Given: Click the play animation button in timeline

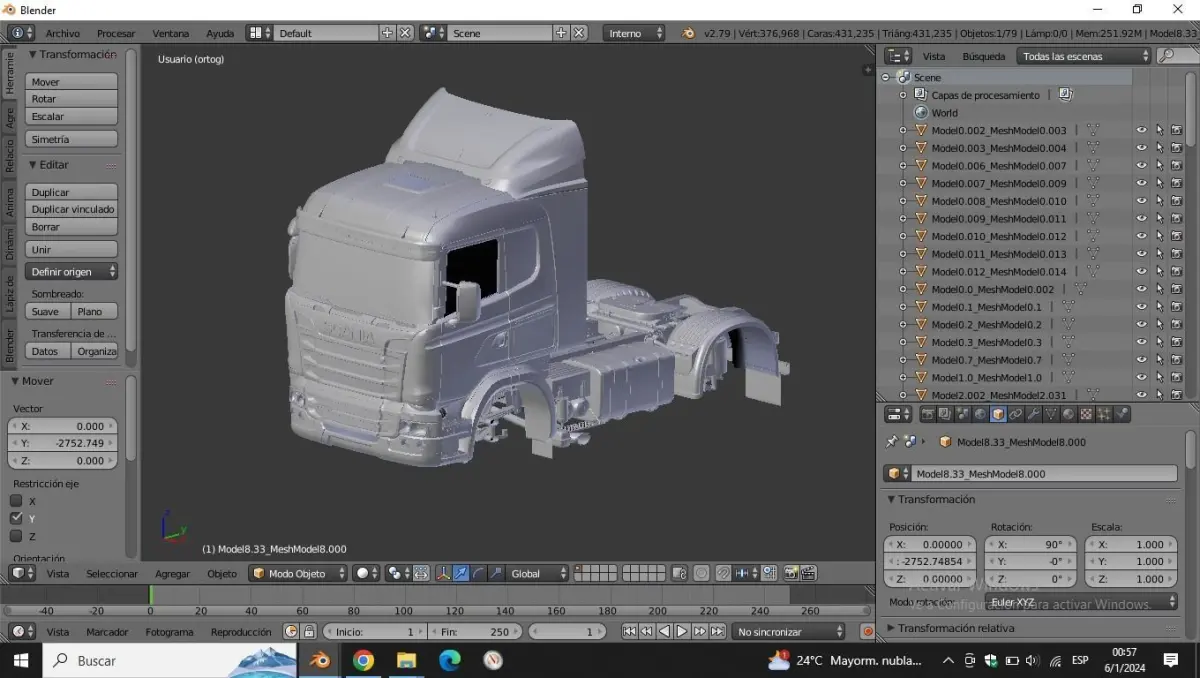Looking at the screenshot, I should (x=682, y=631).
